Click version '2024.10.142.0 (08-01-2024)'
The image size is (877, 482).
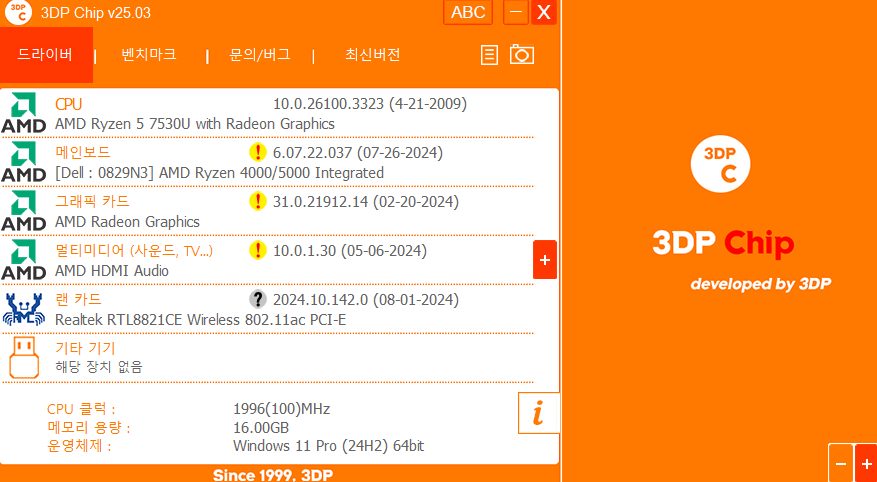(366, 300)
